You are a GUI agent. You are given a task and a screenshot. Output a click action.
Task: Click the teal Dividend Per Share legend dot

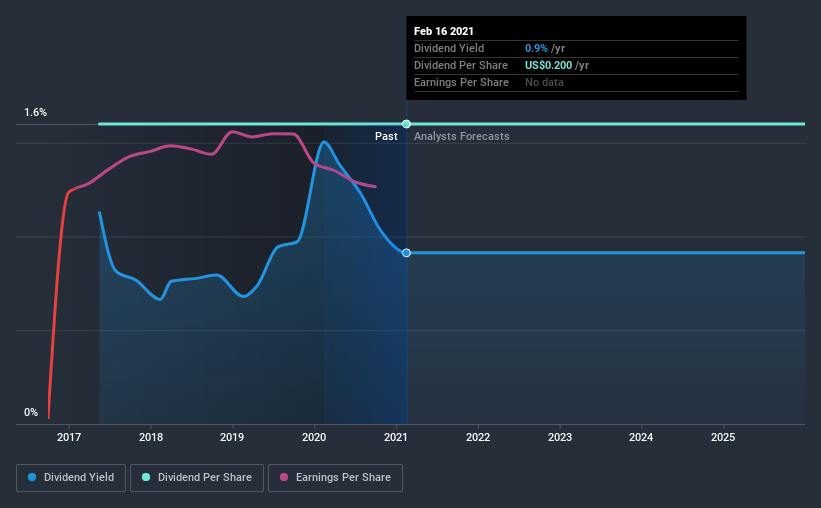click(x=146, y=477)
